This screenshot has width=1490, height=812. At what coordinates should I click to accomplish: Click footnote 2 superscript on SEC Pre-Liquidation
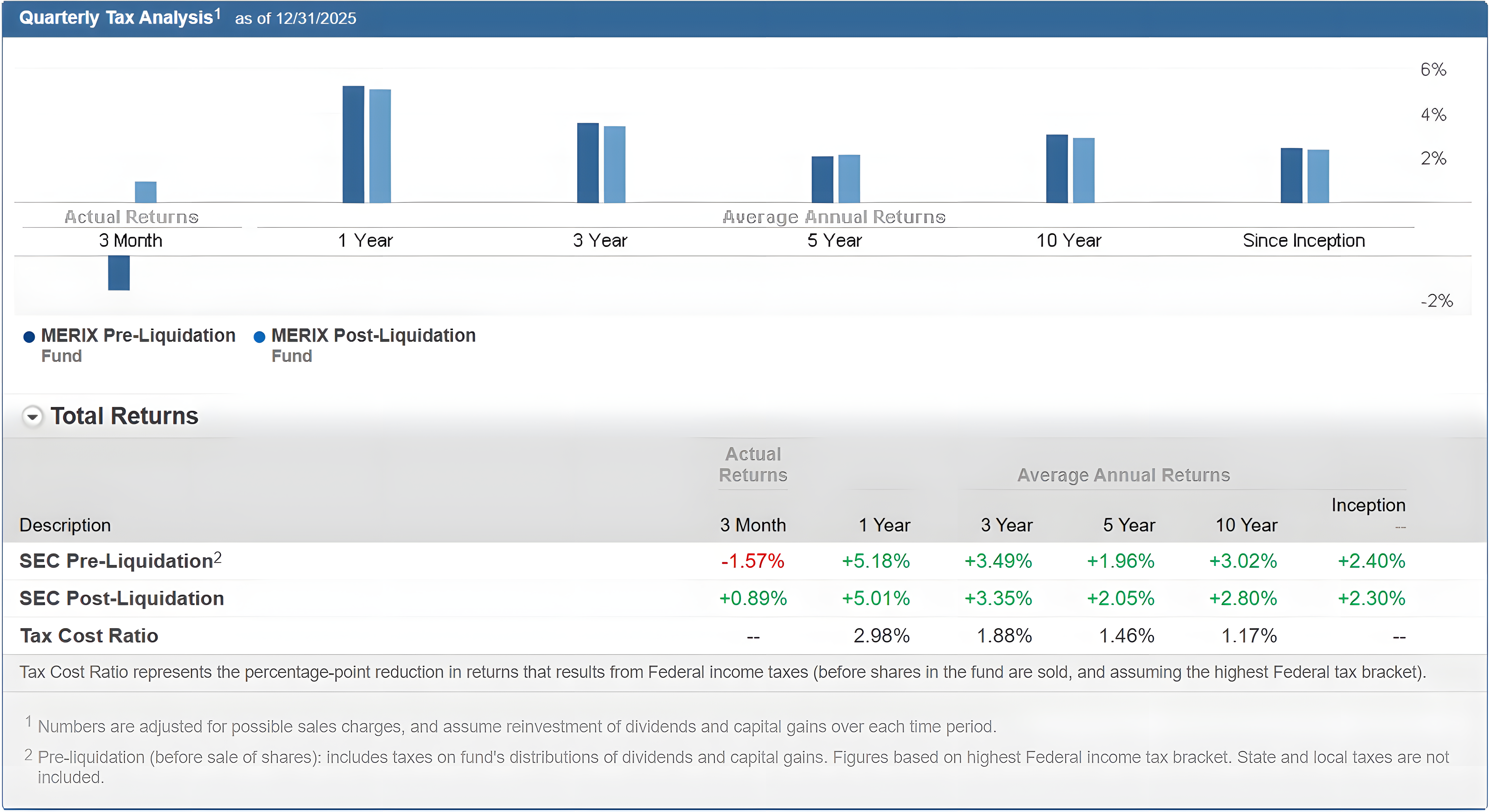click(x=217, y=557)
